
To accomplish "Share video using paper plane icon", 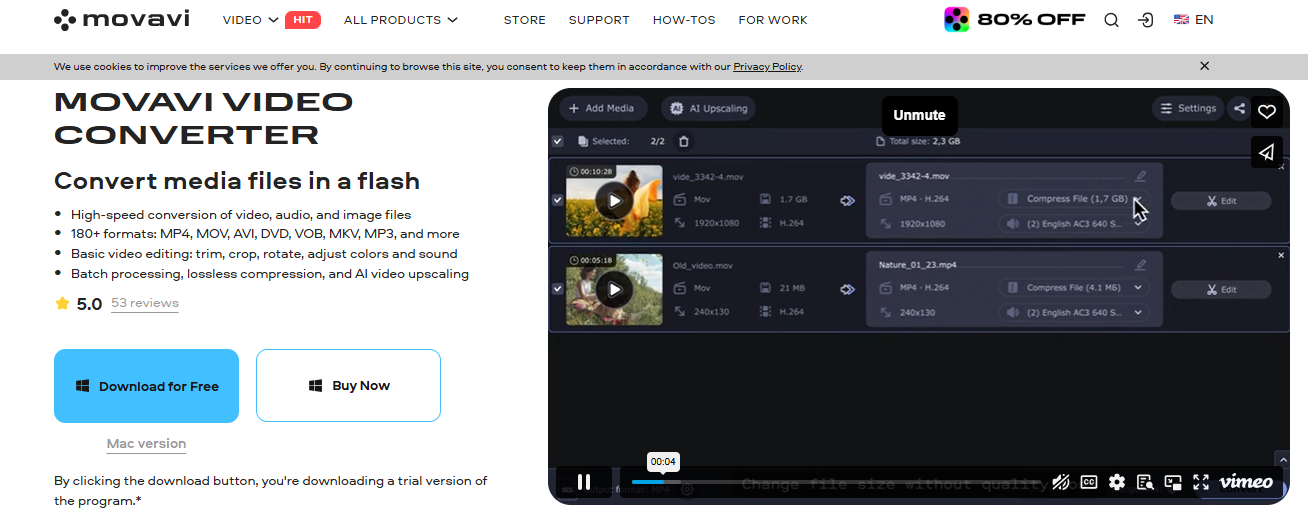I will (x=1266, y=152).
